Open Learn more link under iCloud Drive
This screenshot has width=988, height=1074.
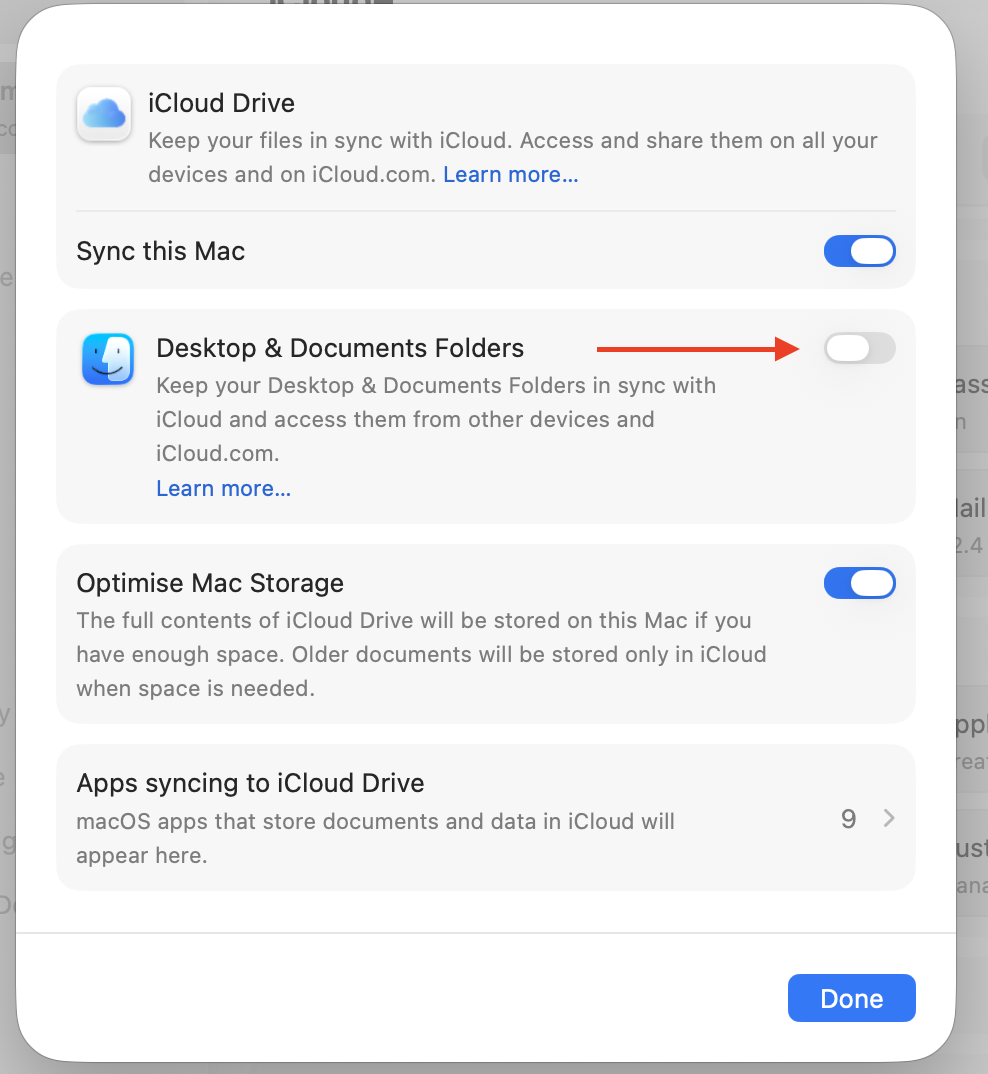point(510,175)
